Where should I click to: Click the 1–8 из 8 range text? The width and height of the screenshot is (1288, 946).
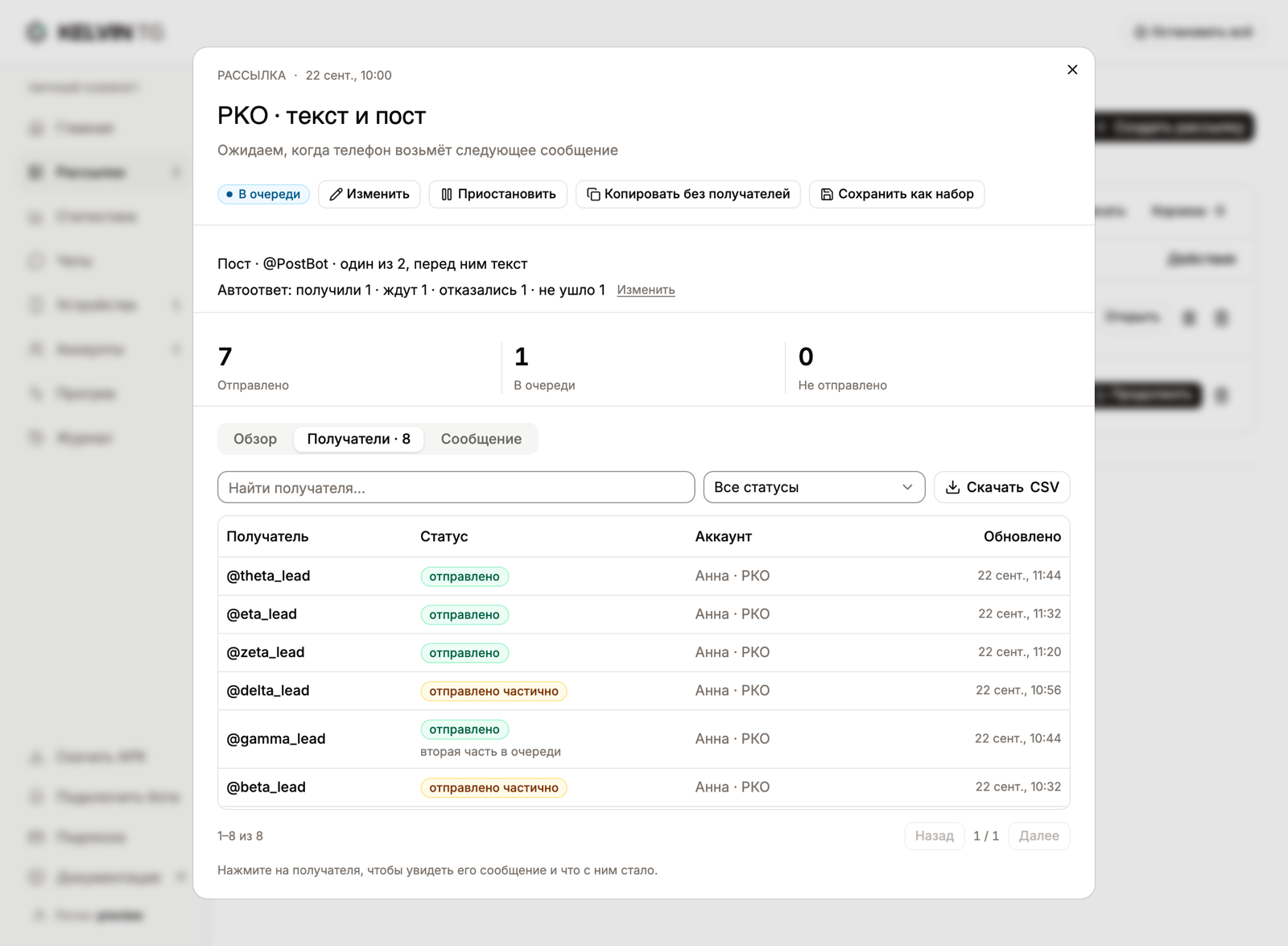(240, 836)
